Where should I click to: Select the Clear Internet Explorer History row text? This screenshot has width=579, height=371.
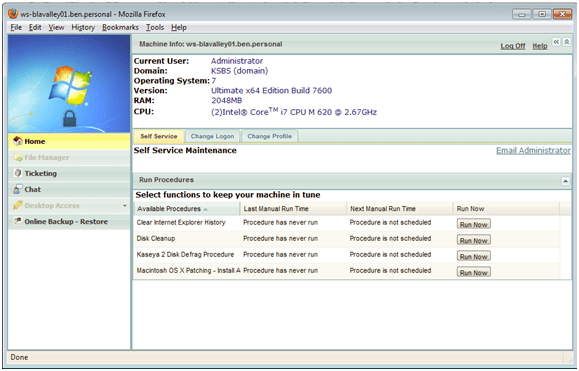[x=181, y=223]
